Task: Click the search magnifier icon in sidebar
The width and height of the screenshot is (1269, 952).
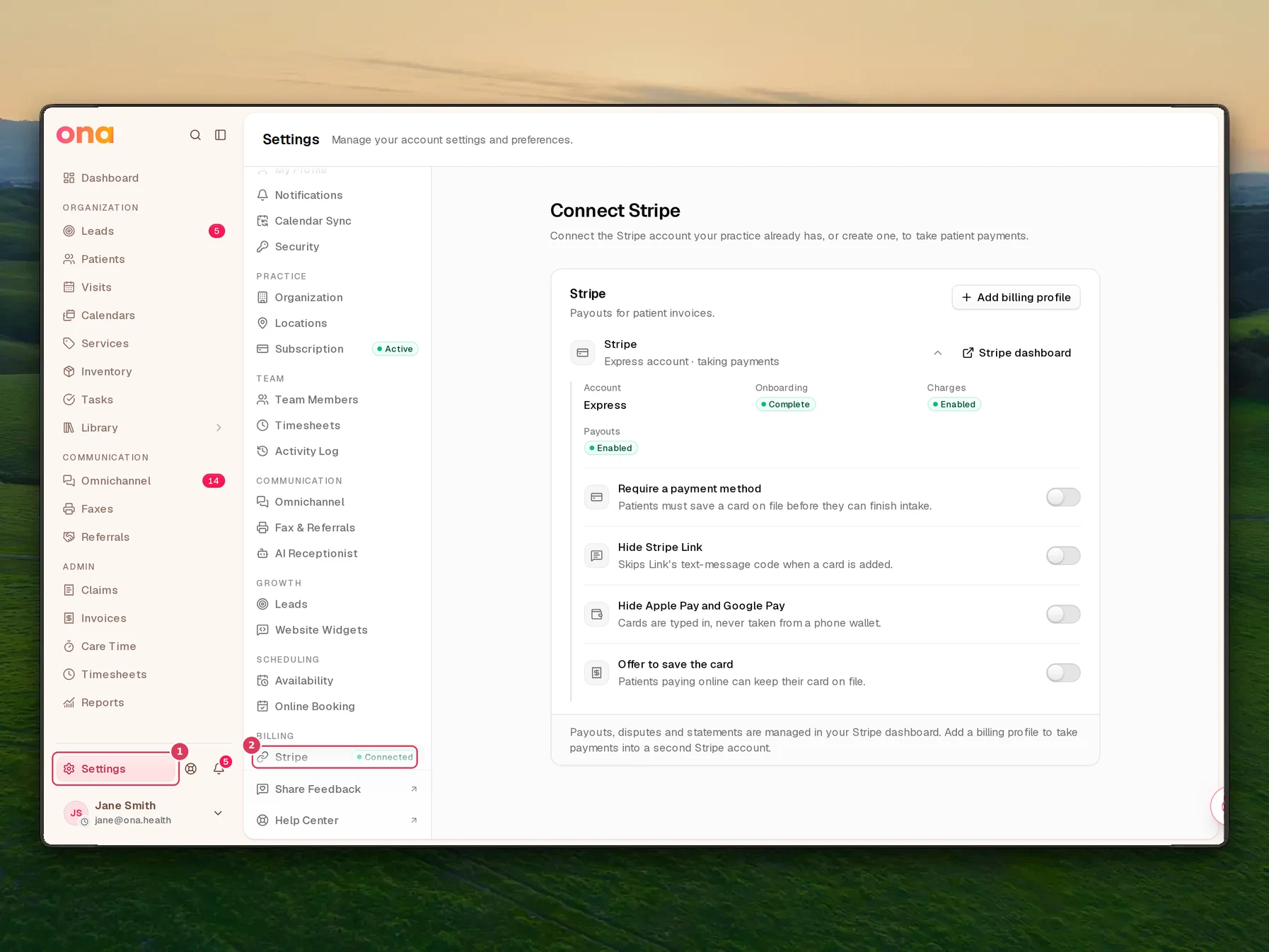Action: pyautogui.click(x=195, y=135)
